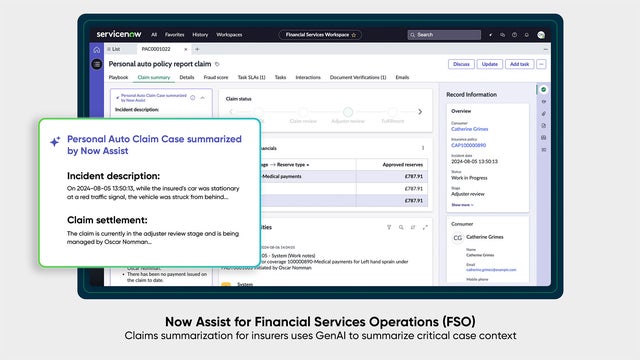This screenshot has width=640, height=360.
Task: Open the Emails tab
Action: tap(402, 77)
